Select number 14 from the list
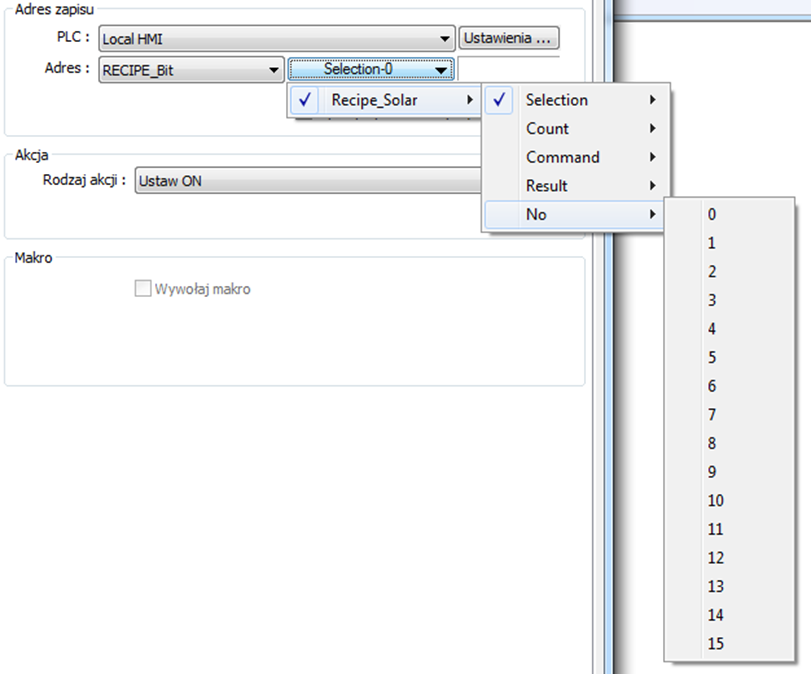Image resolution: width=811 pixels, height=674 pixels. pyautogui.click(x=729, y=615)
